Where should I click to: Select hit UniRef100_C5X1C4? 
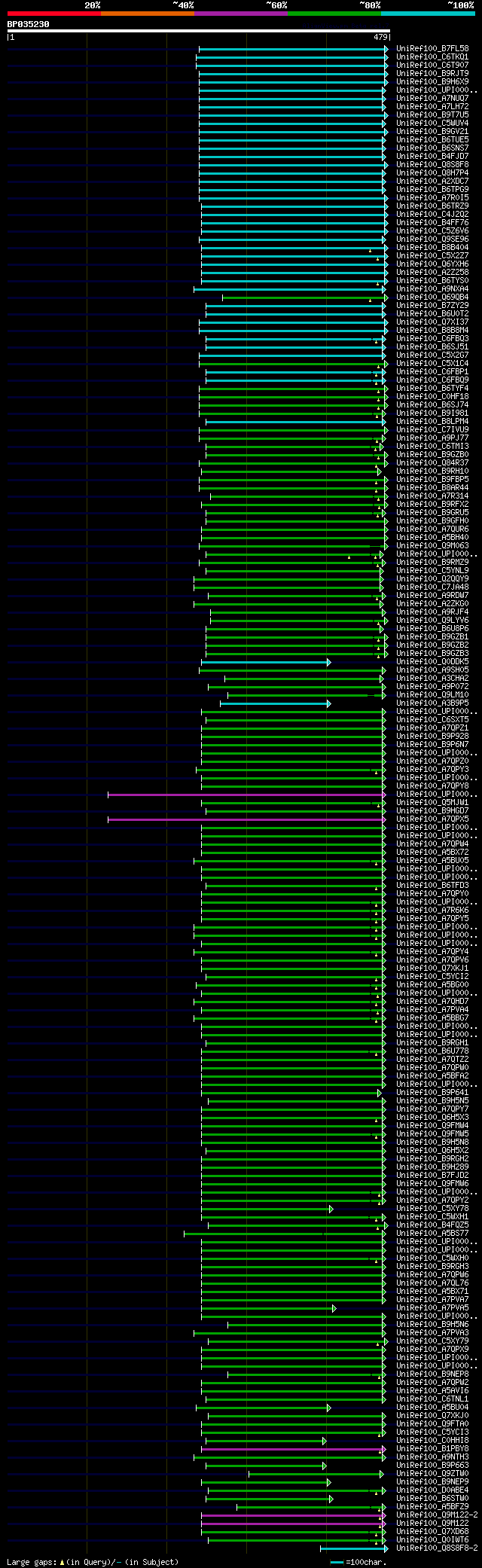point(432,364)
